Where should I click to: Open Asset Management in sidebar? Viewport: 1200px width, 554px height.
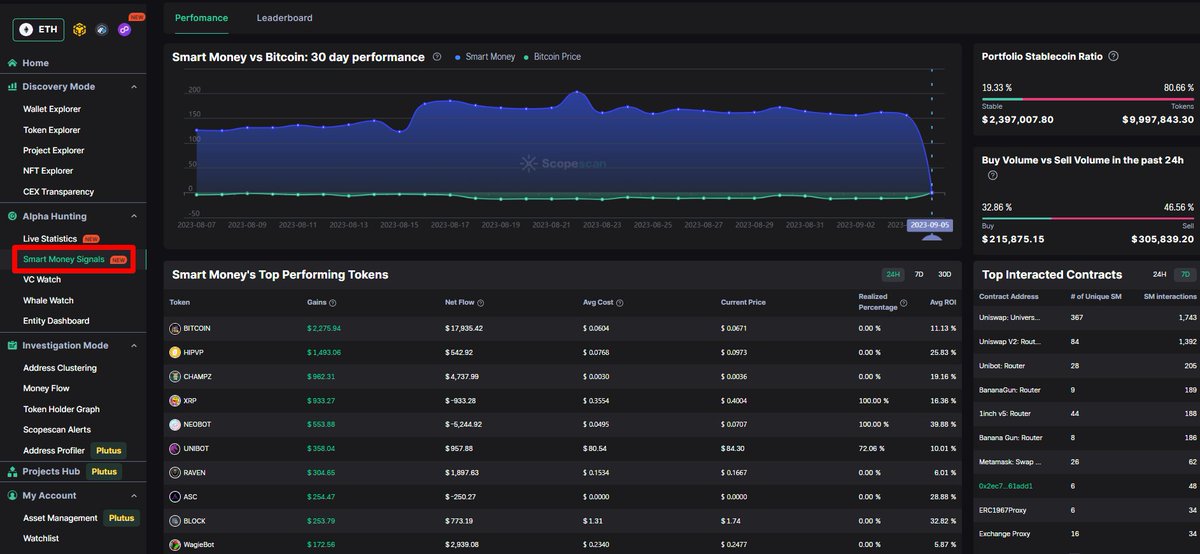click(x=60, y=518)
